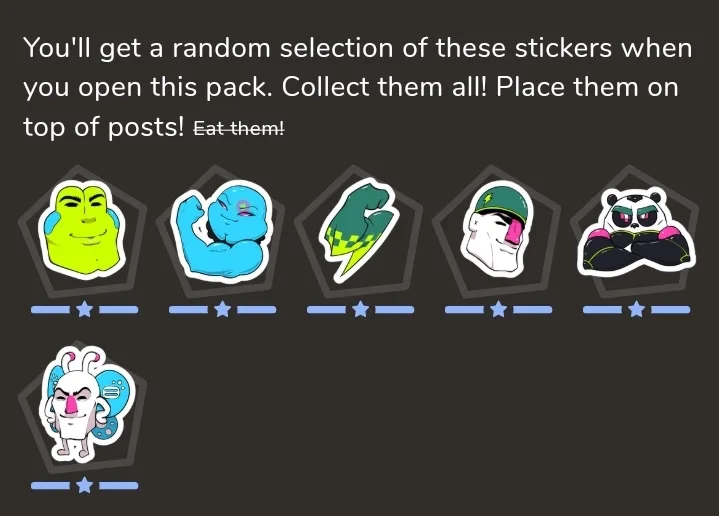Click star under white bunny sticker

[x=84, y=485]
